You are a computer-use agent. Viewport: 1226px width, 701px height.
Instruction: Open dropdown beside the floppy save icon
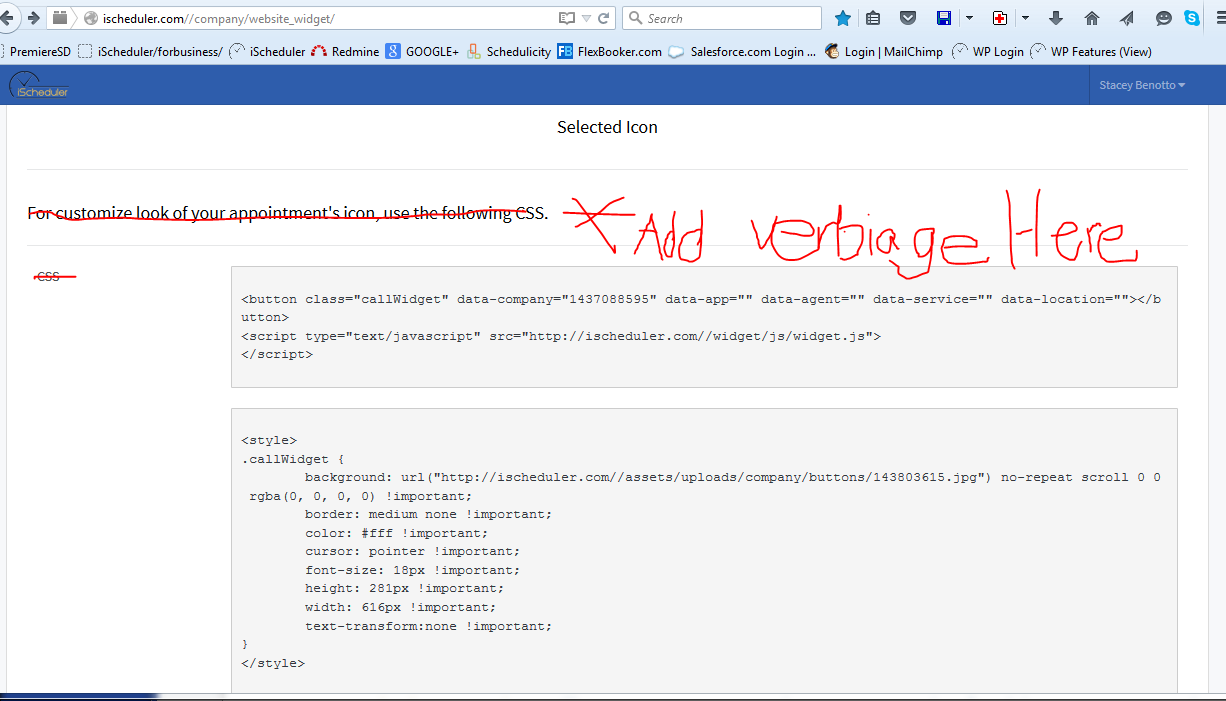(969, 18)
